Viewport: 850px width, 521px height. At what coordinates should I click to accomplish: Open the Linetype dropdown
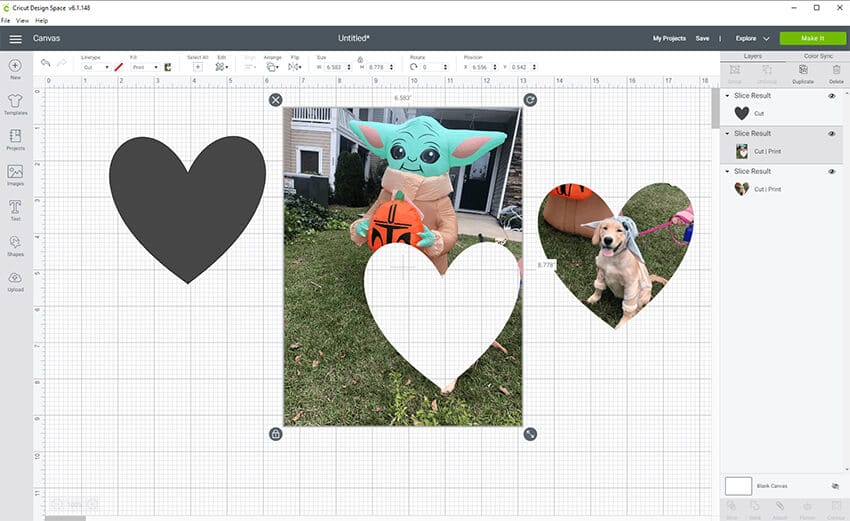click(x=96, y=67)
